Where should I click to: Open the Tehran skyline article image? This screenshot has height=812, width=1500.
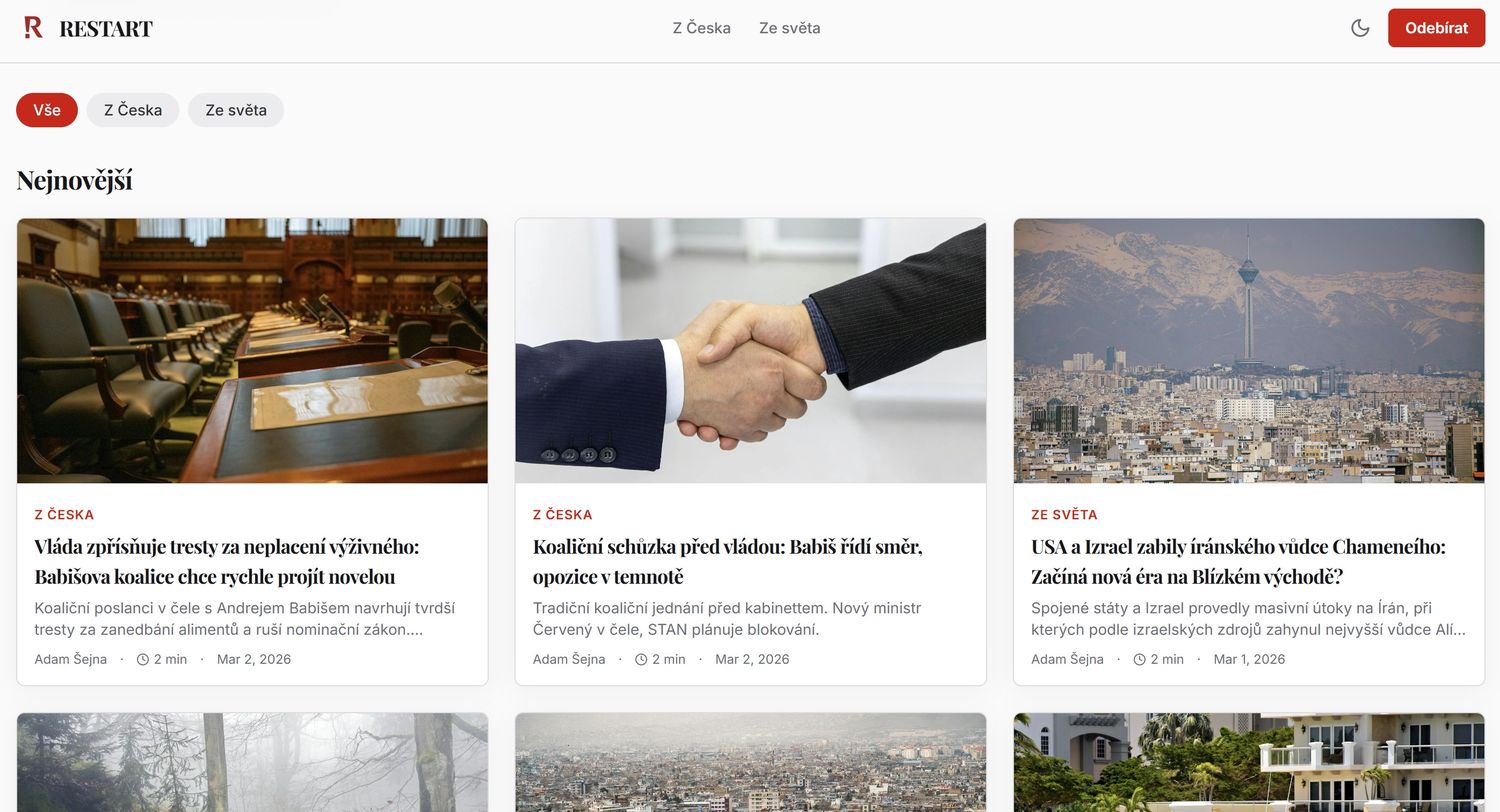tap(1248, 351)
